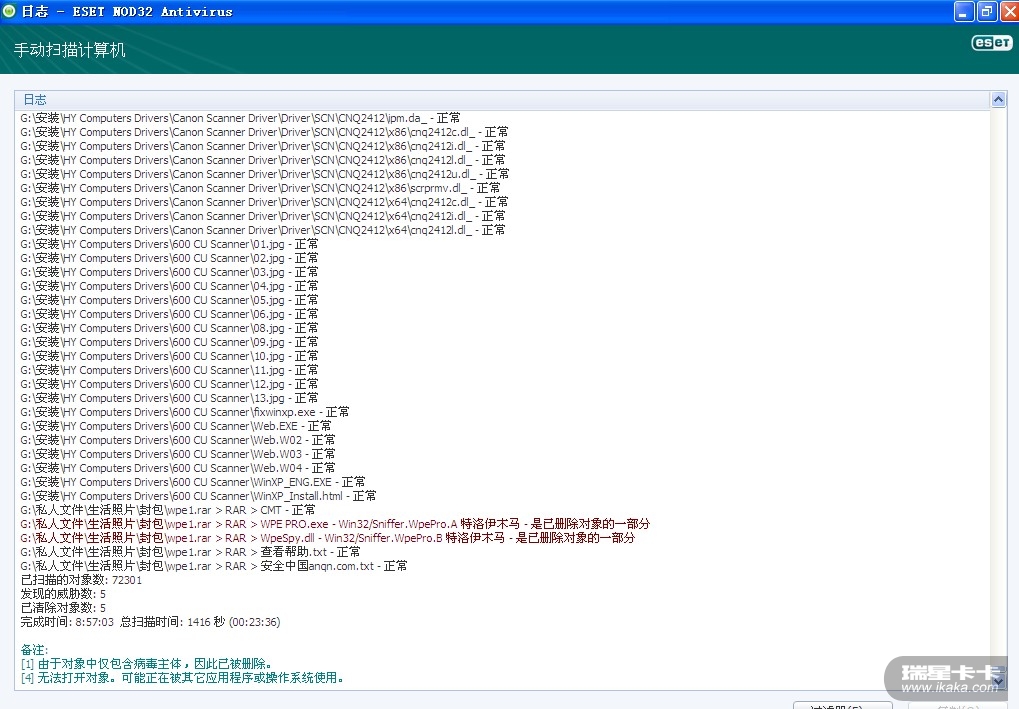
Task: Select the log row for 600 CU Scanner\11.jpg
Action: pos(170,370)
